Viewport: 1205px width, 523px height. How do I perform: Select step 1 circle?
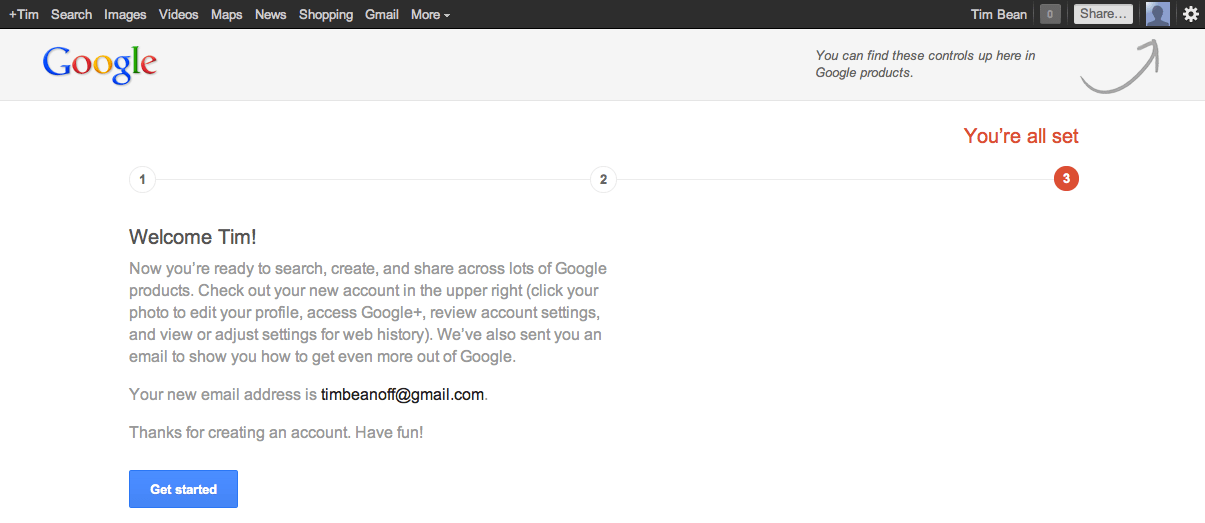[142, 180]
